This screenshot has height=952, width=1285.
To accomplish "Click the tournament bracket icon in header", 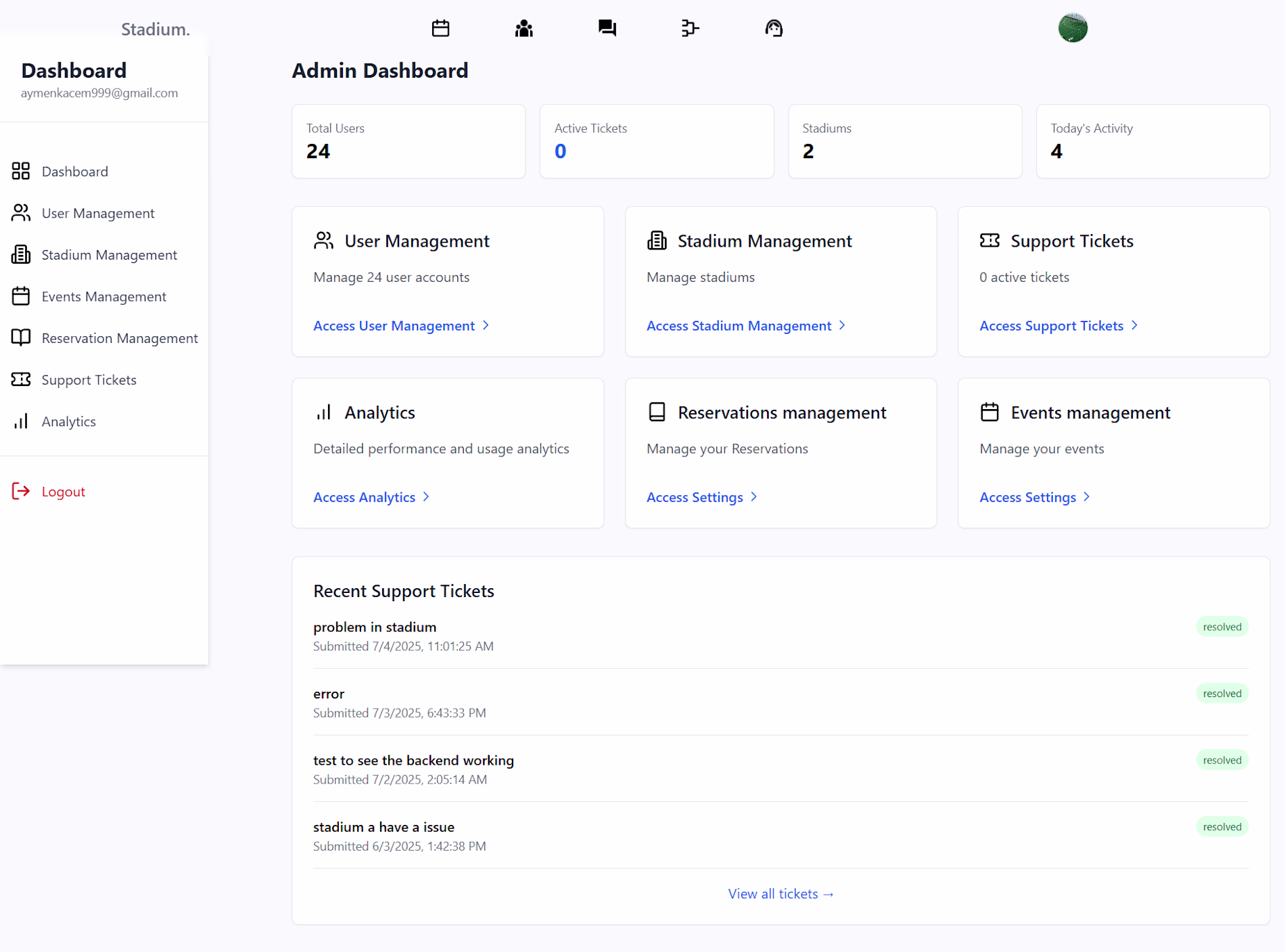I will click(x=690, y=28).
